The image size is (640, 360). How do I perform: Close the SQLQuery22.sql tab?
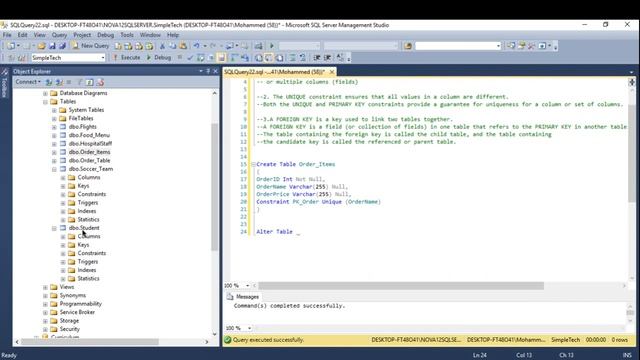[x=332, y=72]
